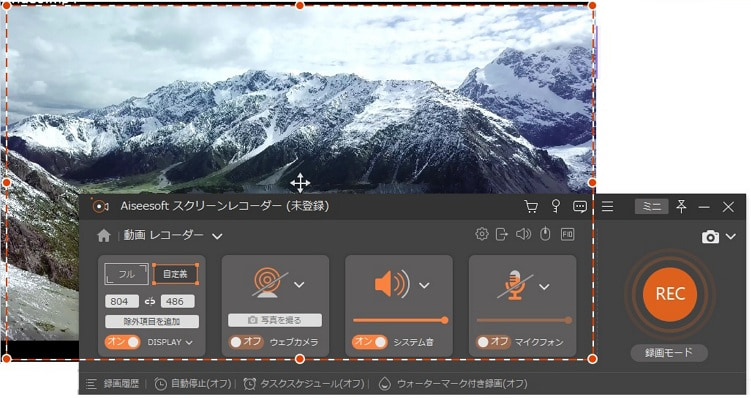This screenshot has width=751, height=398.
Task: Open the shopping cart purchase icon
Action: (531, 206)
